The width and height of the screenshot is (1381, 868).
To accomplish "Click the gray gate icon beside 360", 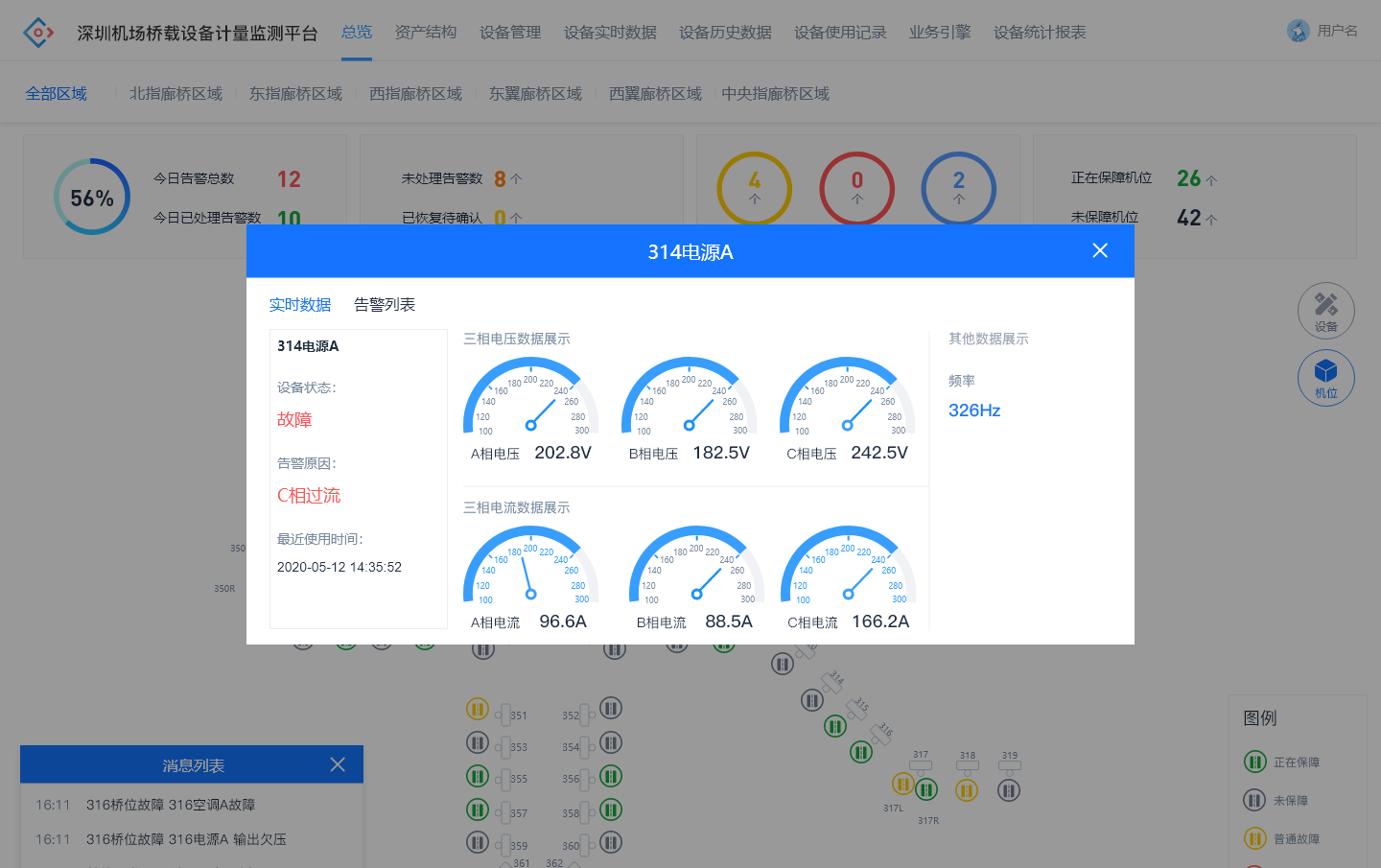I will (x=611, y=842).
